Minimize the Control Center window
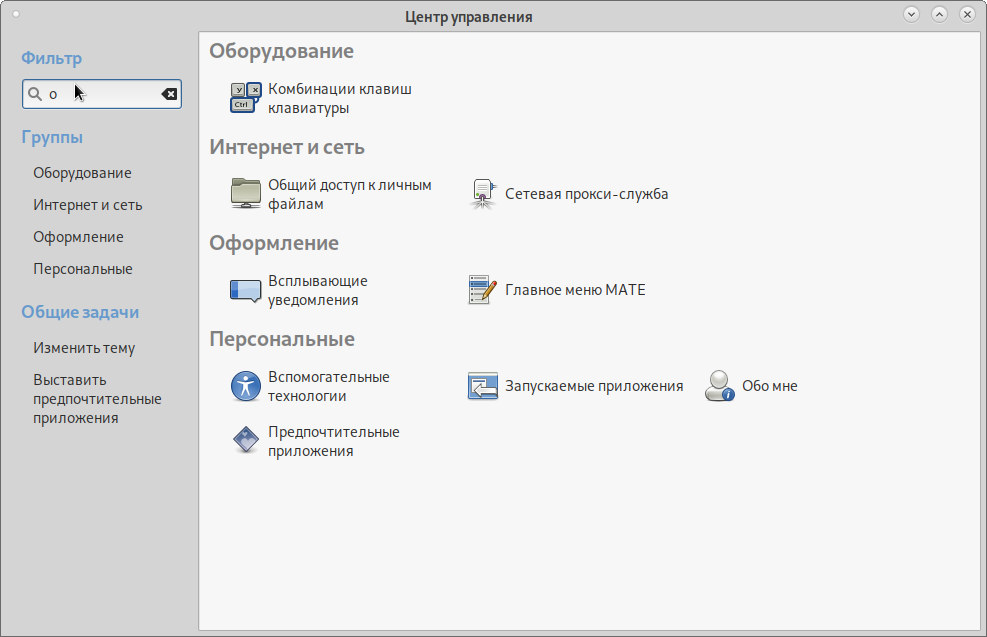The width and height of the screenshot is (987, 637). (x=911, y=14)
